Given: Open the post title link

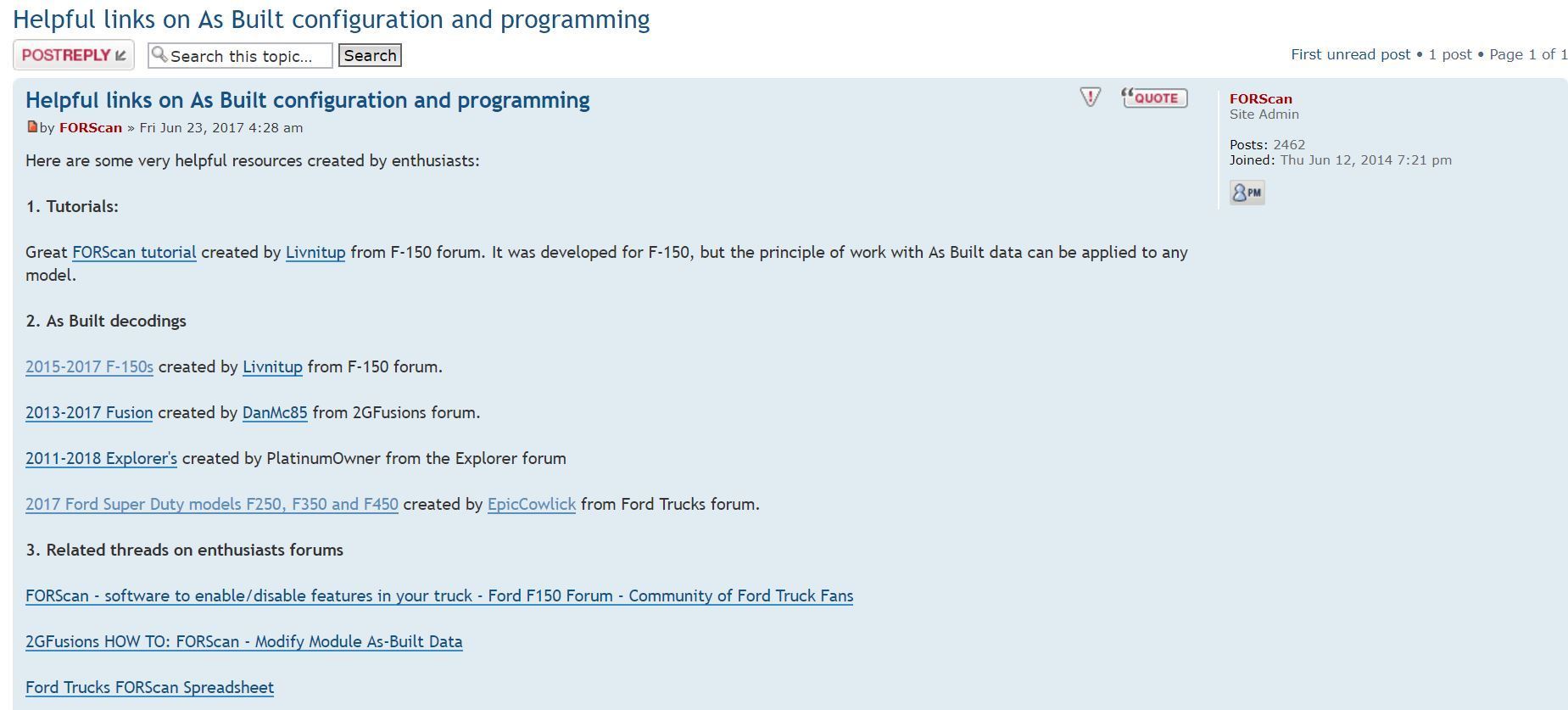Looking at the screenshot, I should [x=307, y=100].
